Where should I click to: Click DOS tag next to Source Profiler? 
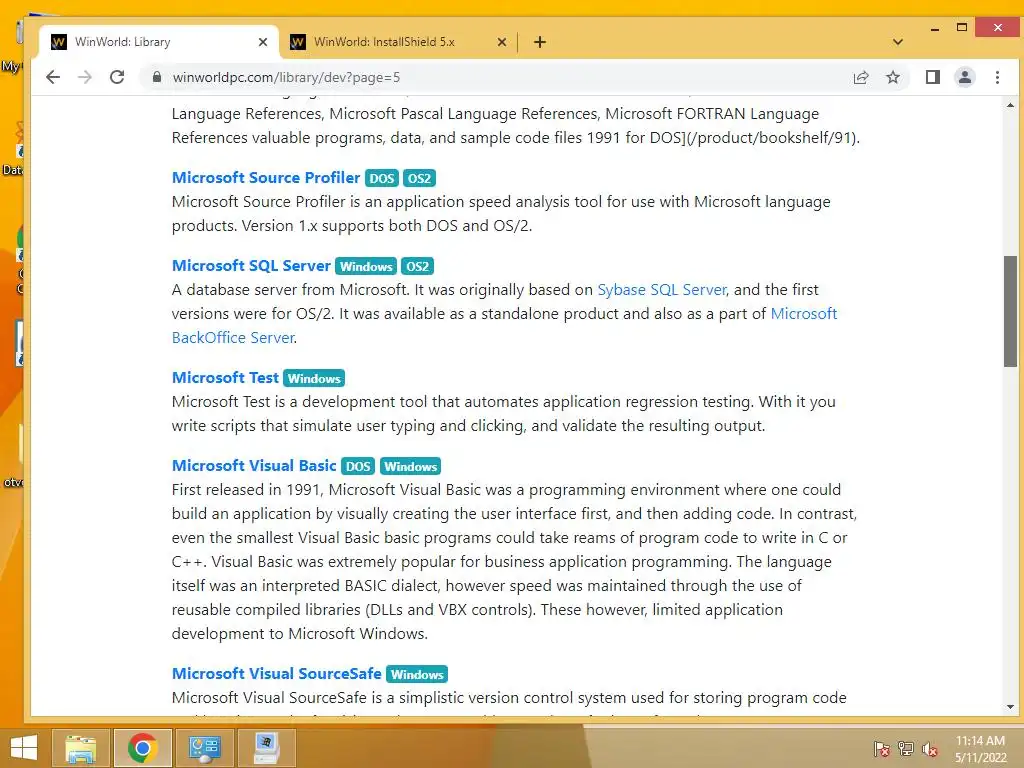pos(381,178)
